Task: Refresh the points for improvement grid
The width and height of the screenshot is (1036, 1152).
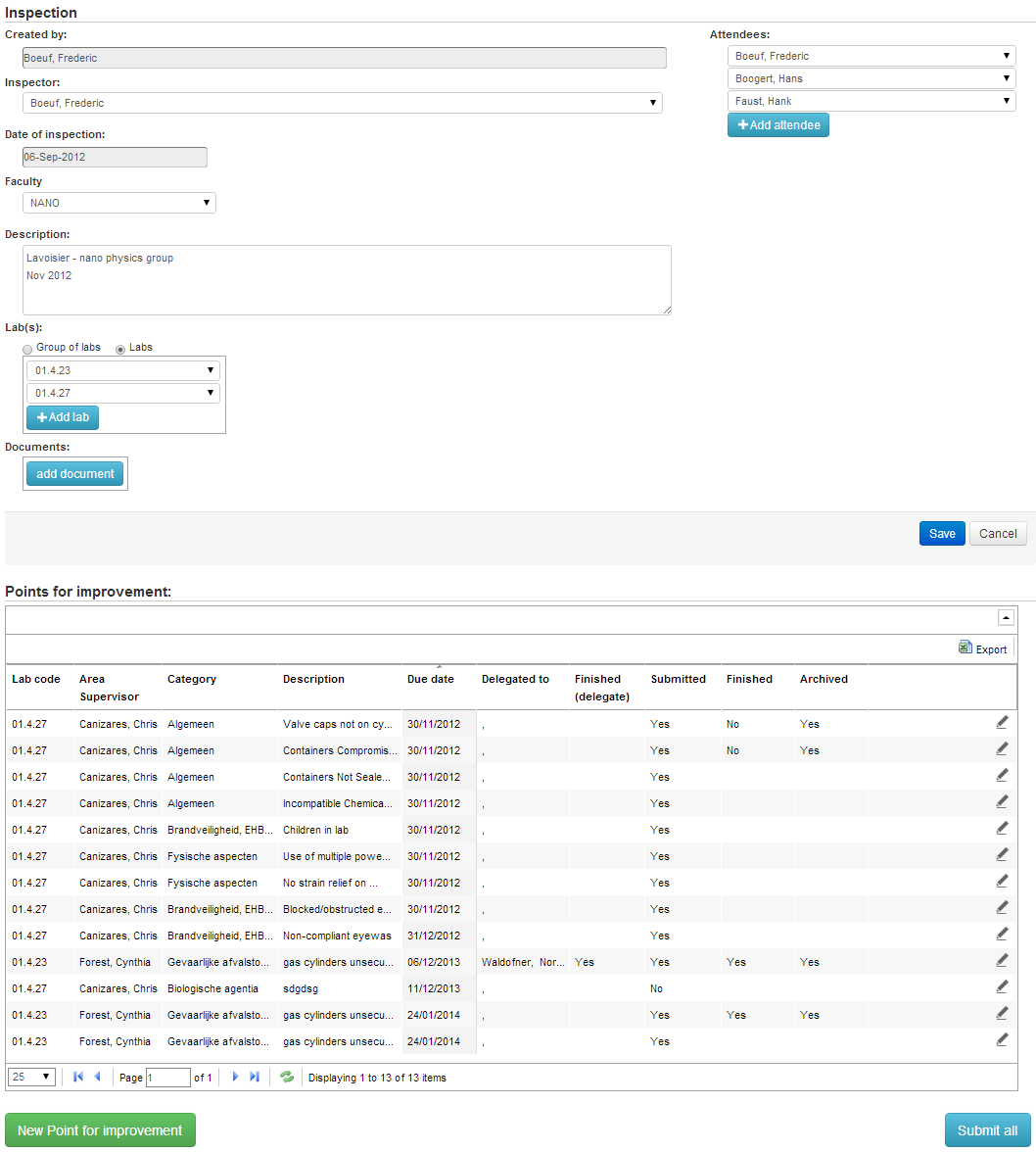Action: pos(286,1078)
